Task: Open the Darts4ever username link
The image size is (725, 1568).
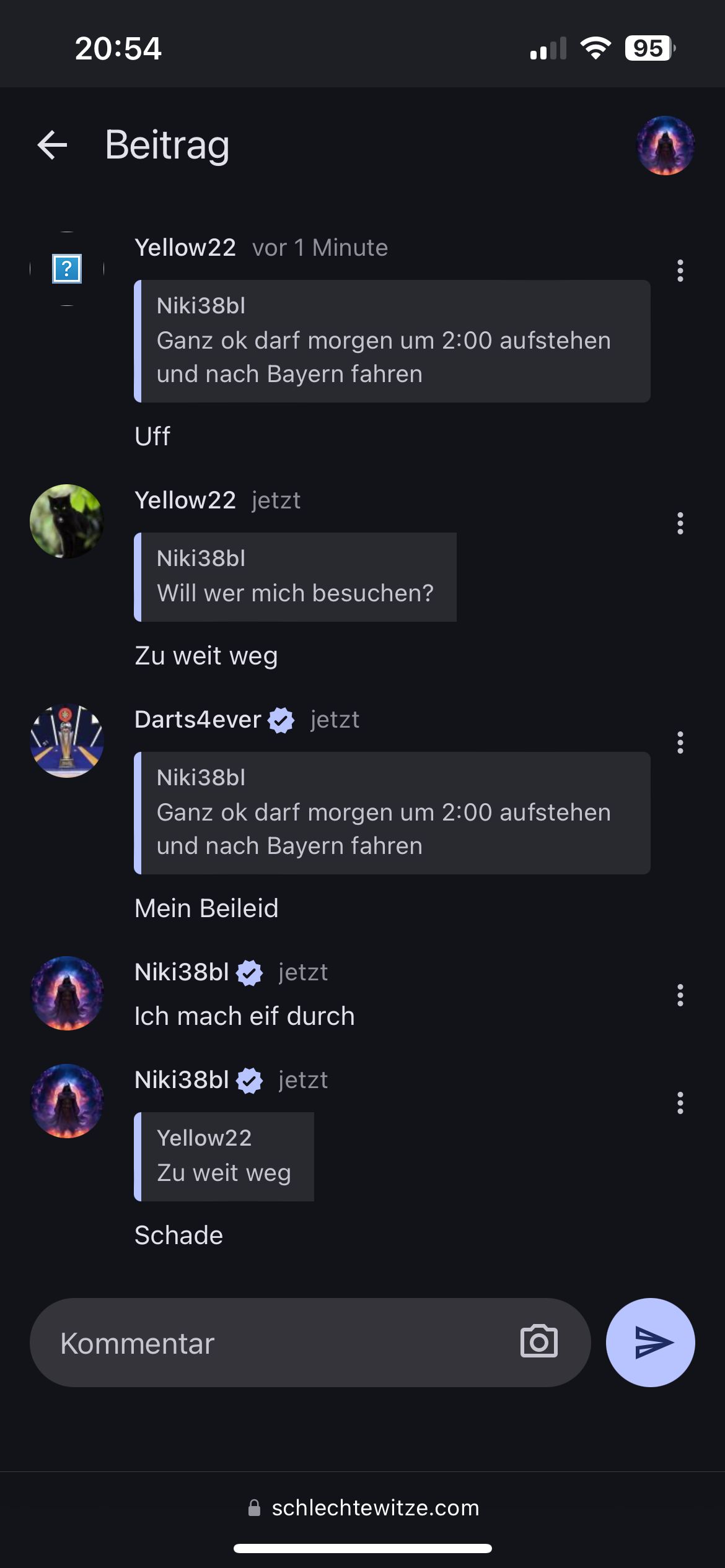Action: (x=198, y=720)
